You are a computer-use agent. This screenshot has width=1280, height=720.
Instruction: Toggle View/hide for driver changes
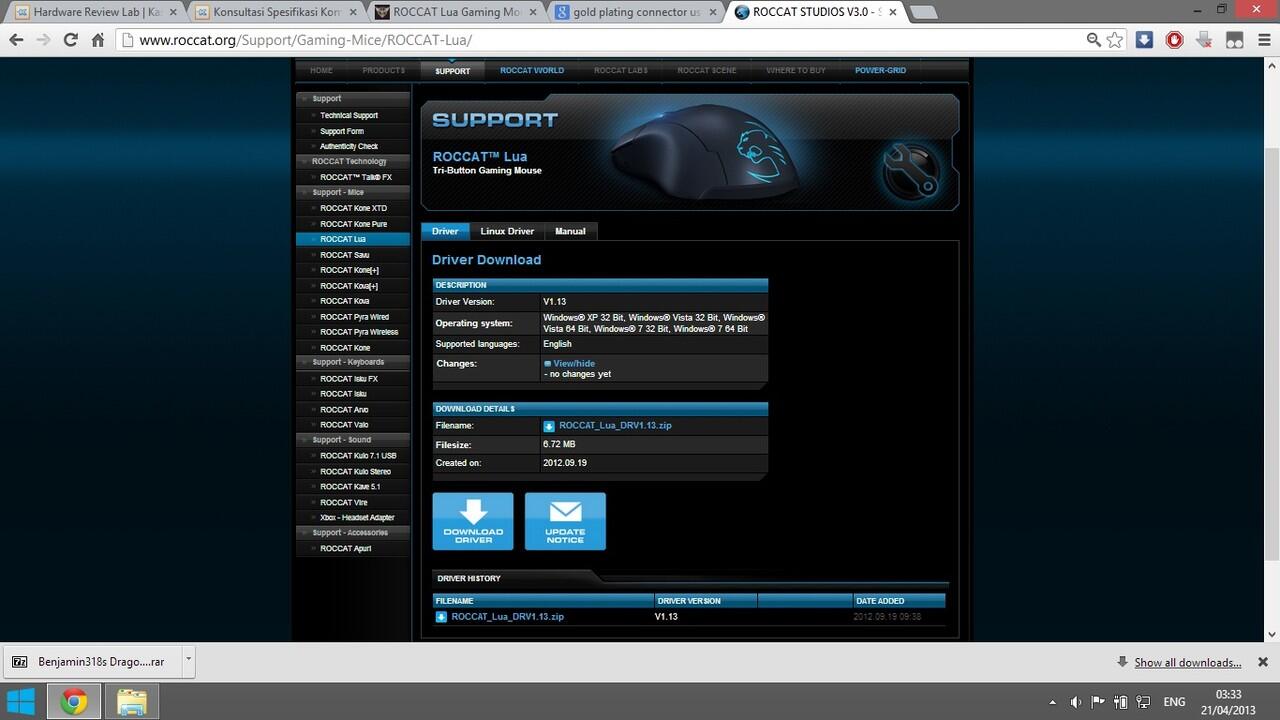pos(574,364)
